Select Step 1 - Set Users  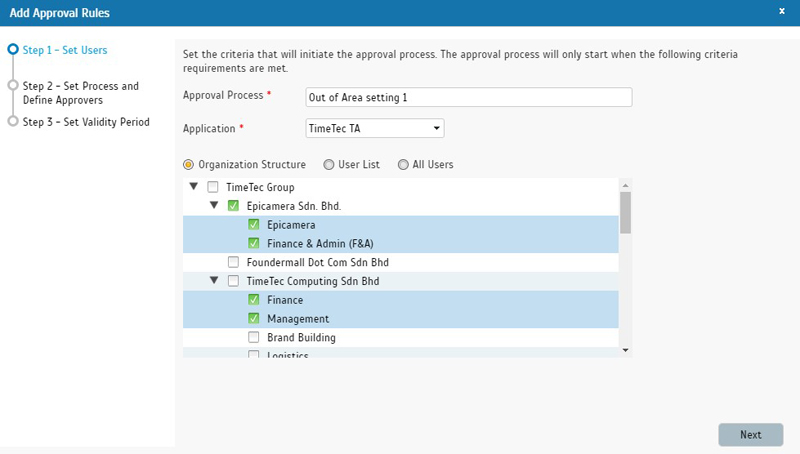65,50
